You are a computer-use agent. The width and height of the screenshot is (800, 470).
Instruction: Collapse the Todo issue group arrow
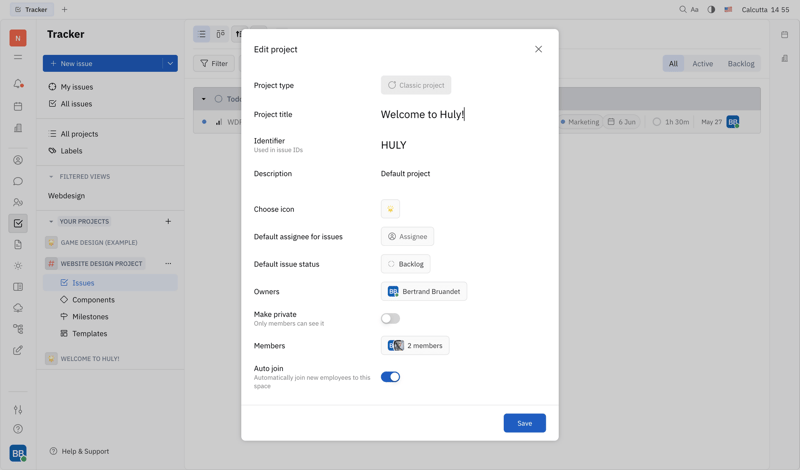click(x=204, y=99)
